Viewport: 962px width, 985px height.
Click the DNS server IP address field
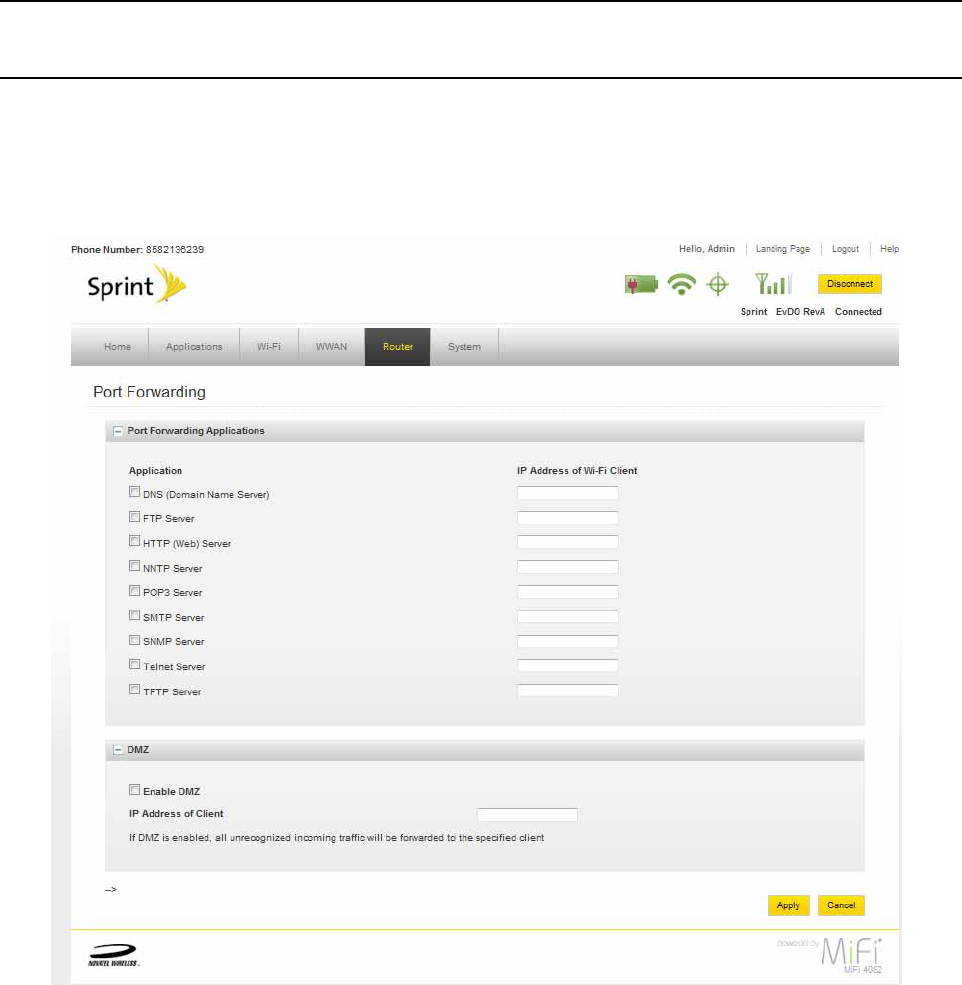coord(567,493)
